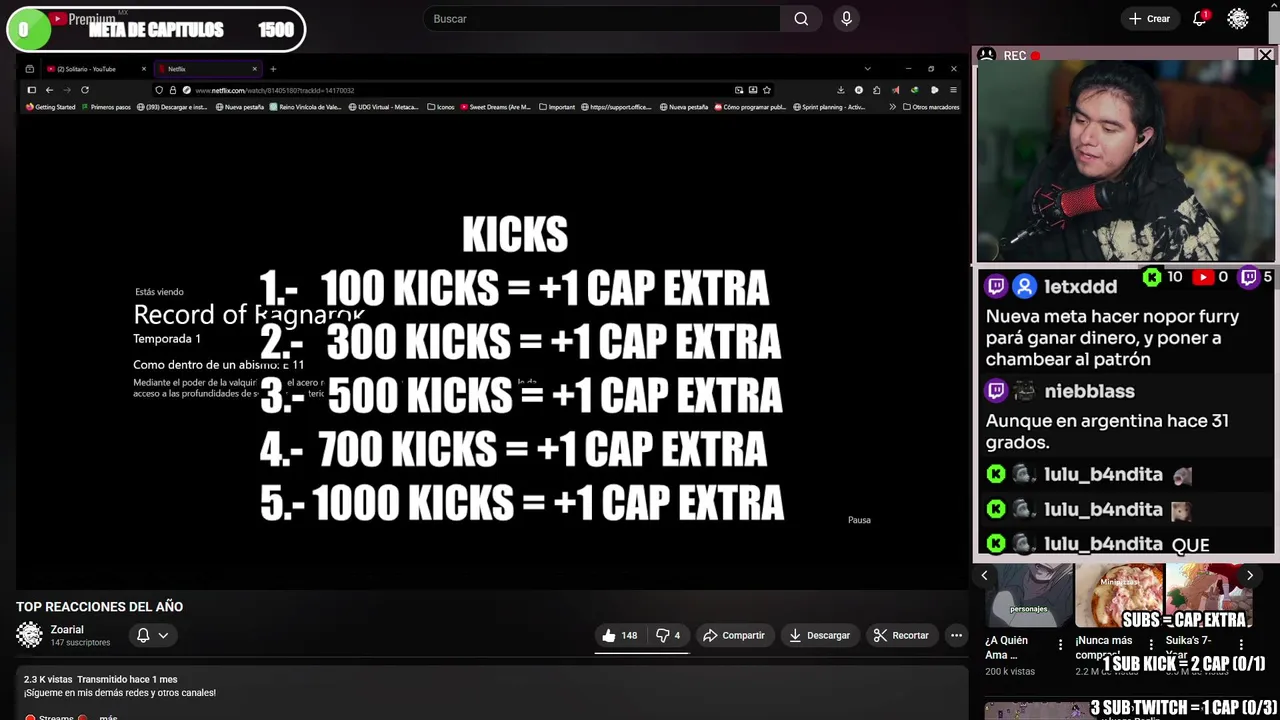This screenshot has height=720, width=1280.
Task: Like the video with 148 likes
Action: 620,635
